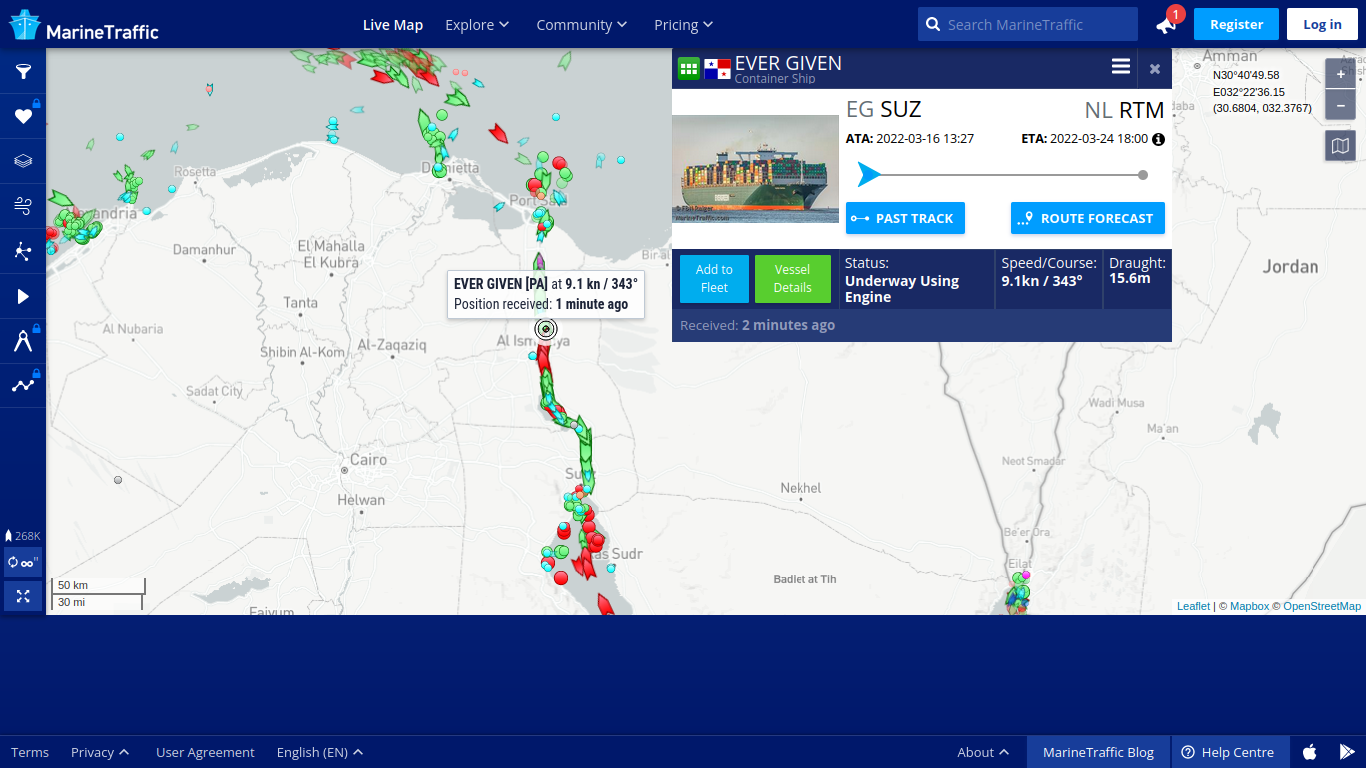Viewport: 1366px width, 768px height.
Task: Open the density maps nodes icon
Action: 23,251
